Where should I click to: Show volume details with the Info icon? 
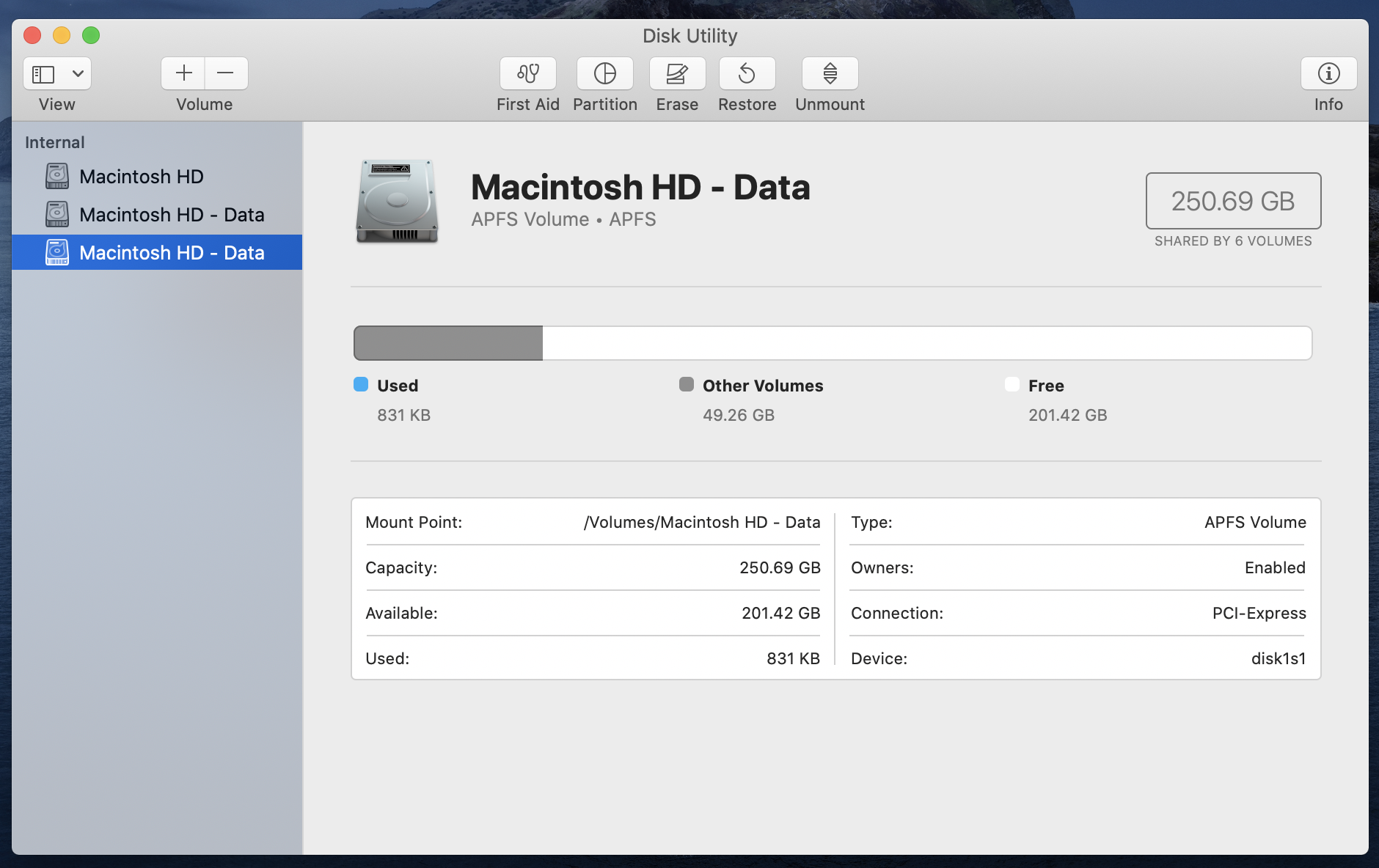tap(1328, 73)
